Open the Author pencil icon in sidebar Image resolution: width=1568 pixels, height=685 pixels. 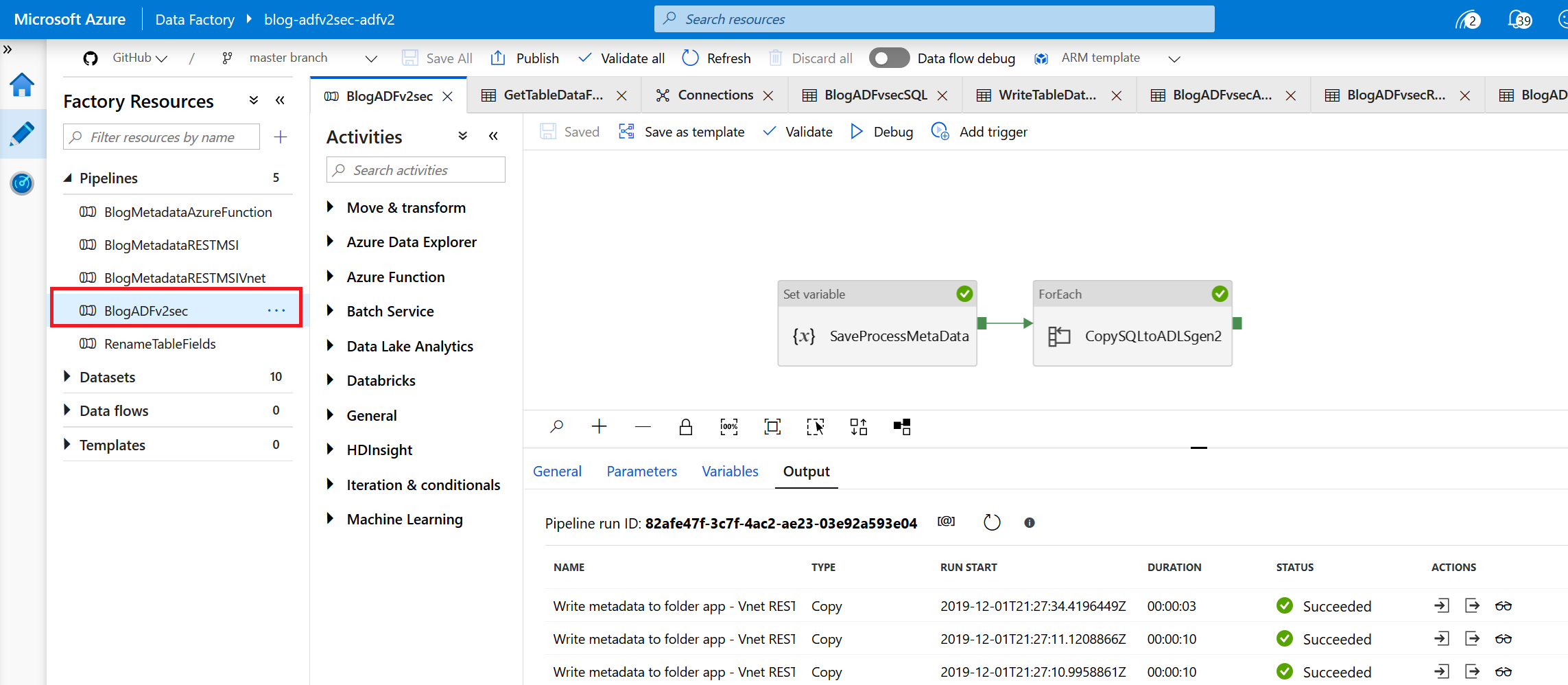[22, 134]
